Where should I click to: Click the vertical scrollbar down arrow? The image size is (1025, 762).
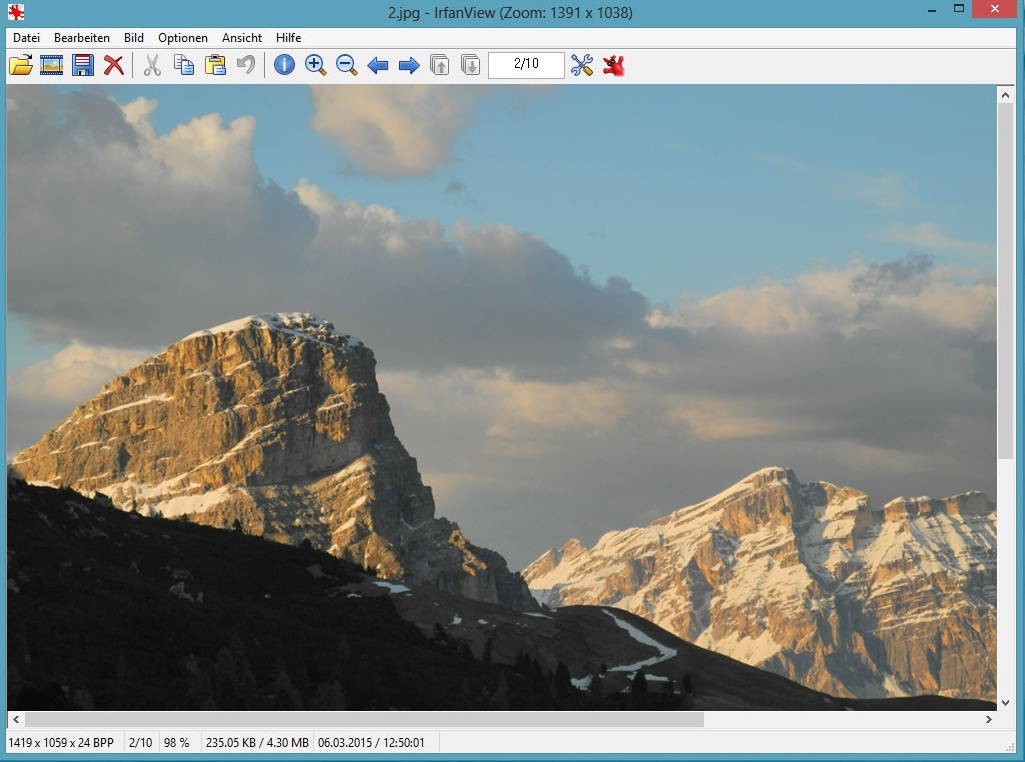[1005, 703]
